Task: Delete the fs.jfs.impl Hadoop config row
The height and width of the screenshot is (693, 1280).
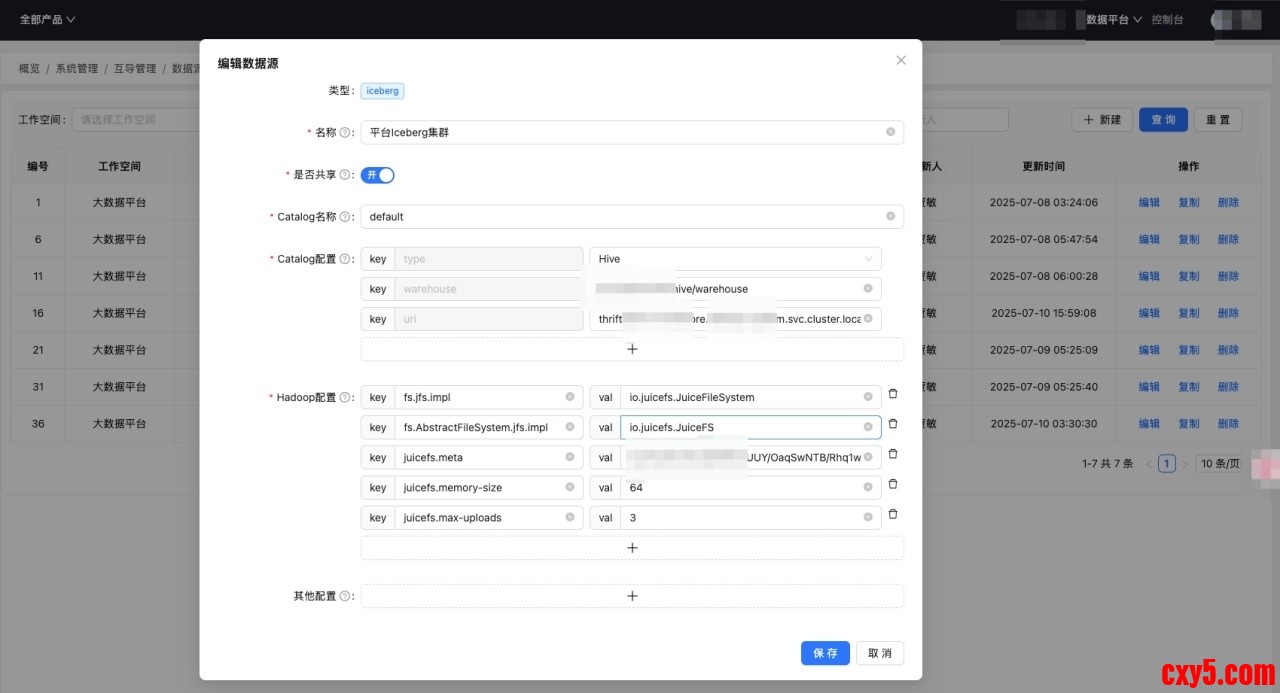Action: pyautogui.click(x=893, y=394)
